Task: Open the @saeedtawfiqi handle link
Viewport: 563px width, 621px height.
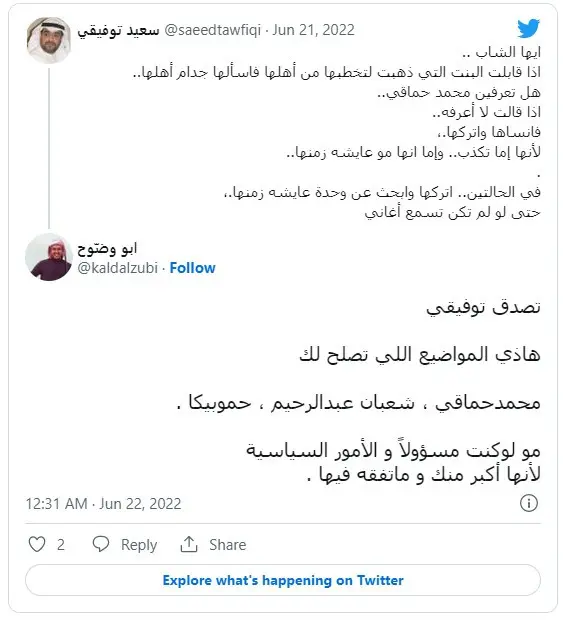Action: [212, 30]
